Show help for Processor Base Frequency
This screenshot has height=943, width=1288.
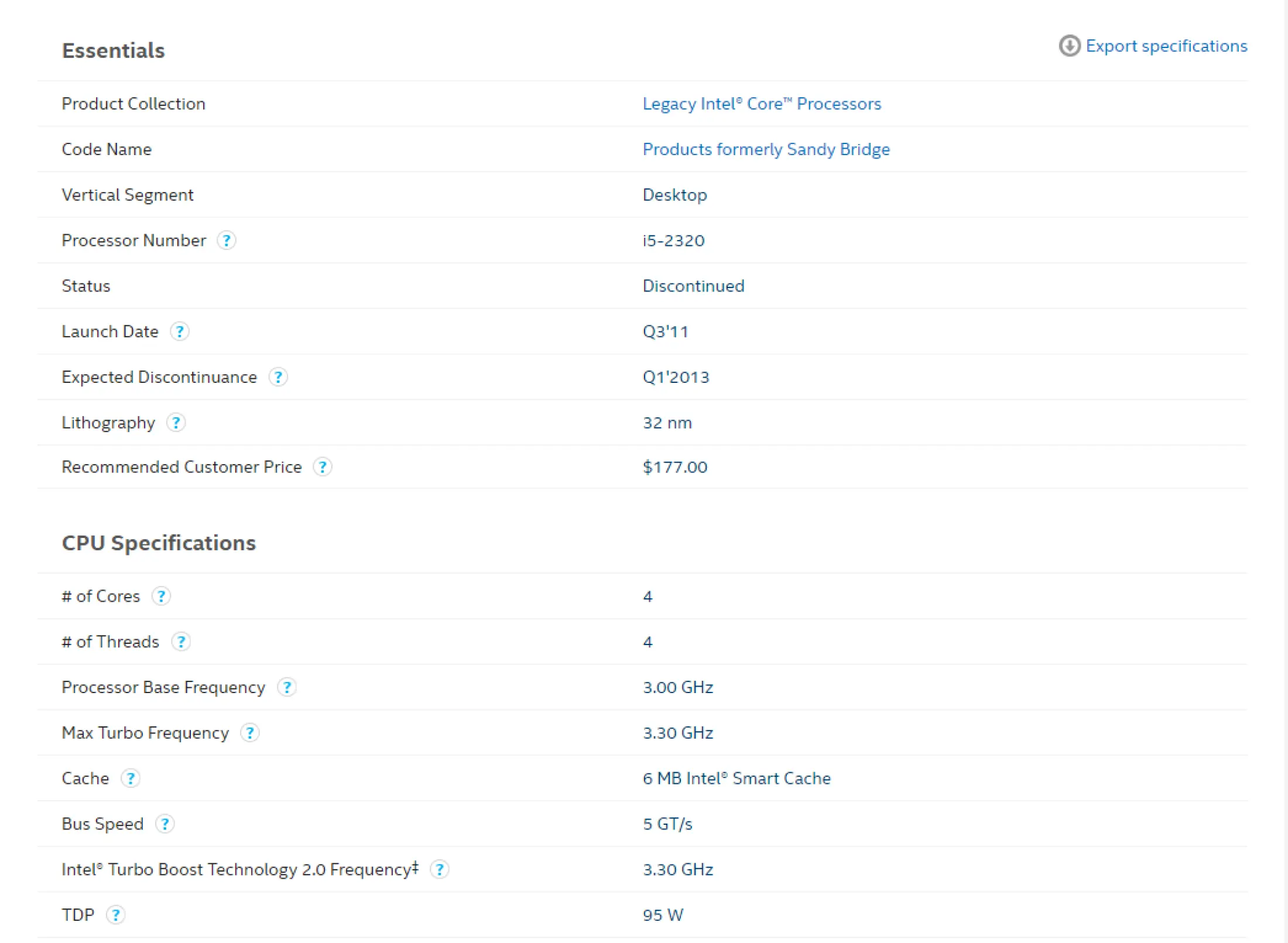coord(287,687)
